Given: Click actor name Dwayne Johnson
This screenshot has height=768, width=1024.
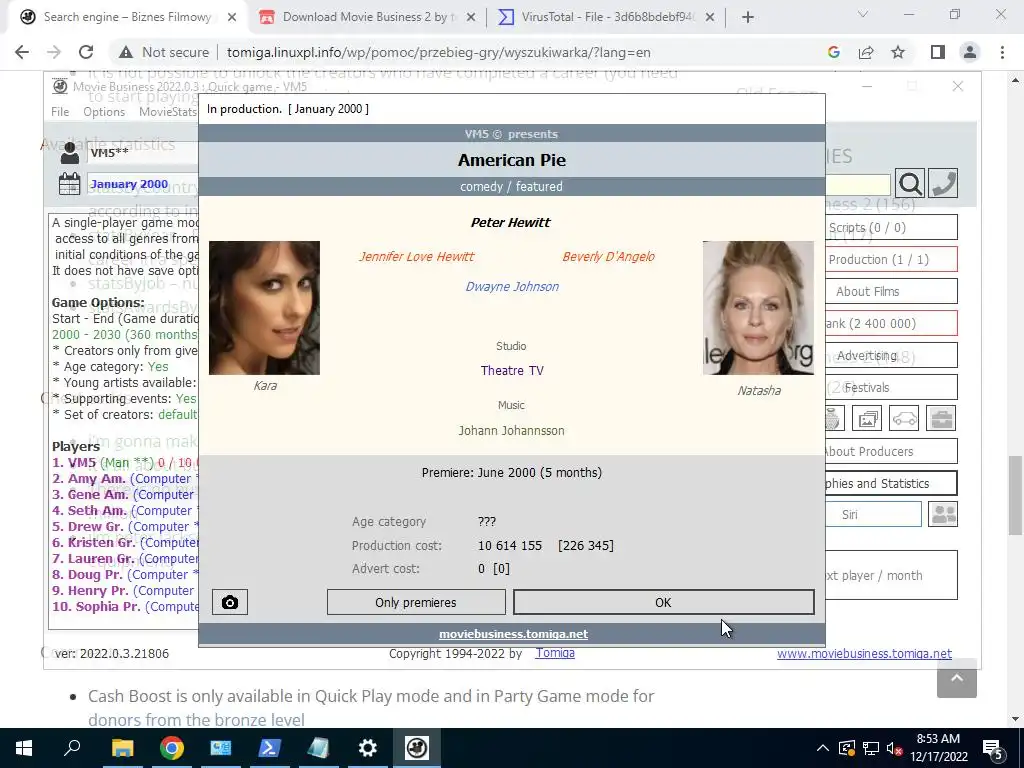Looking at the screenshot, I should click(512, 286).
